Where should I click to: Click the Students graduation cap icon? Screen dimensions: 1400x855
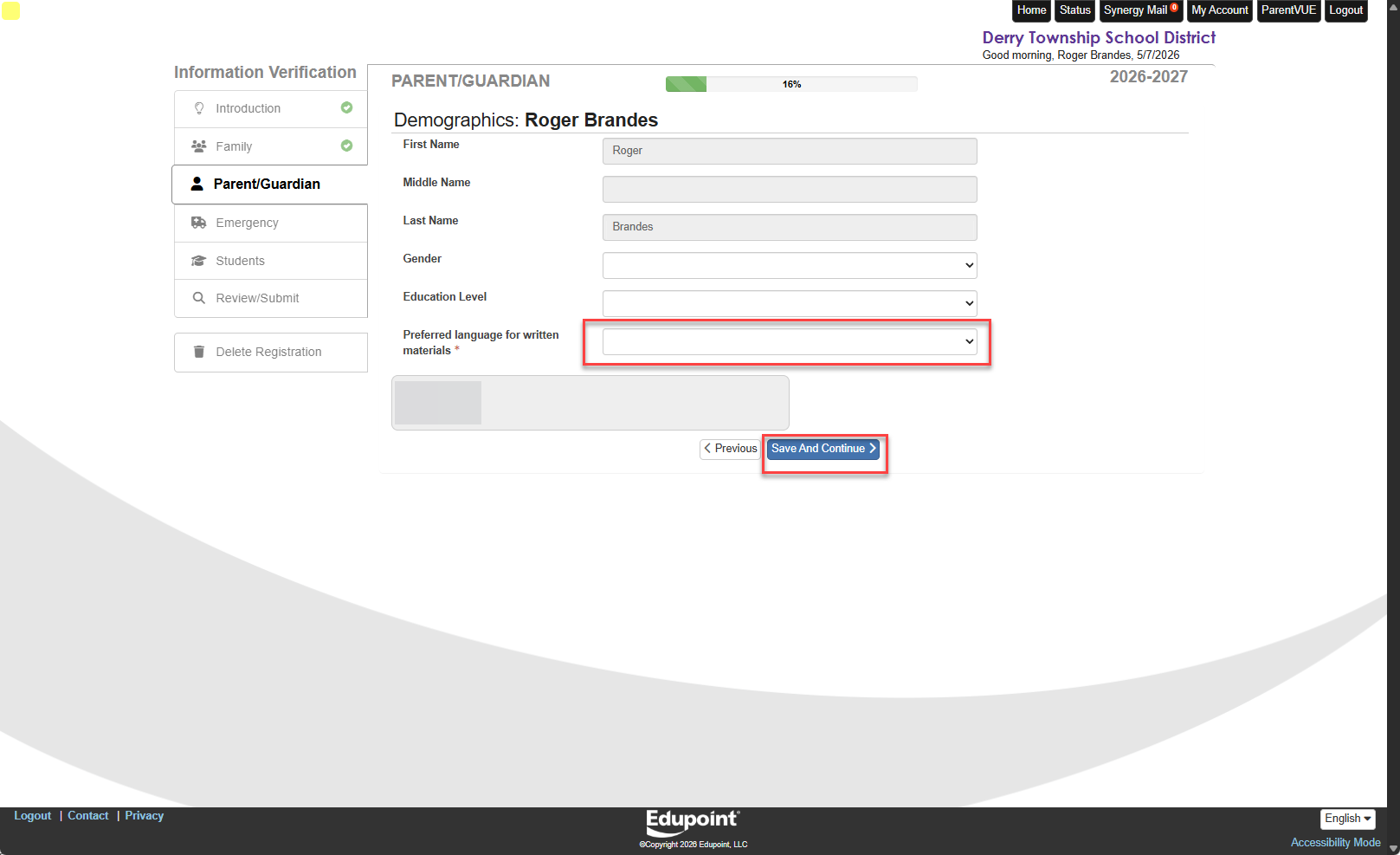point(199,261)
